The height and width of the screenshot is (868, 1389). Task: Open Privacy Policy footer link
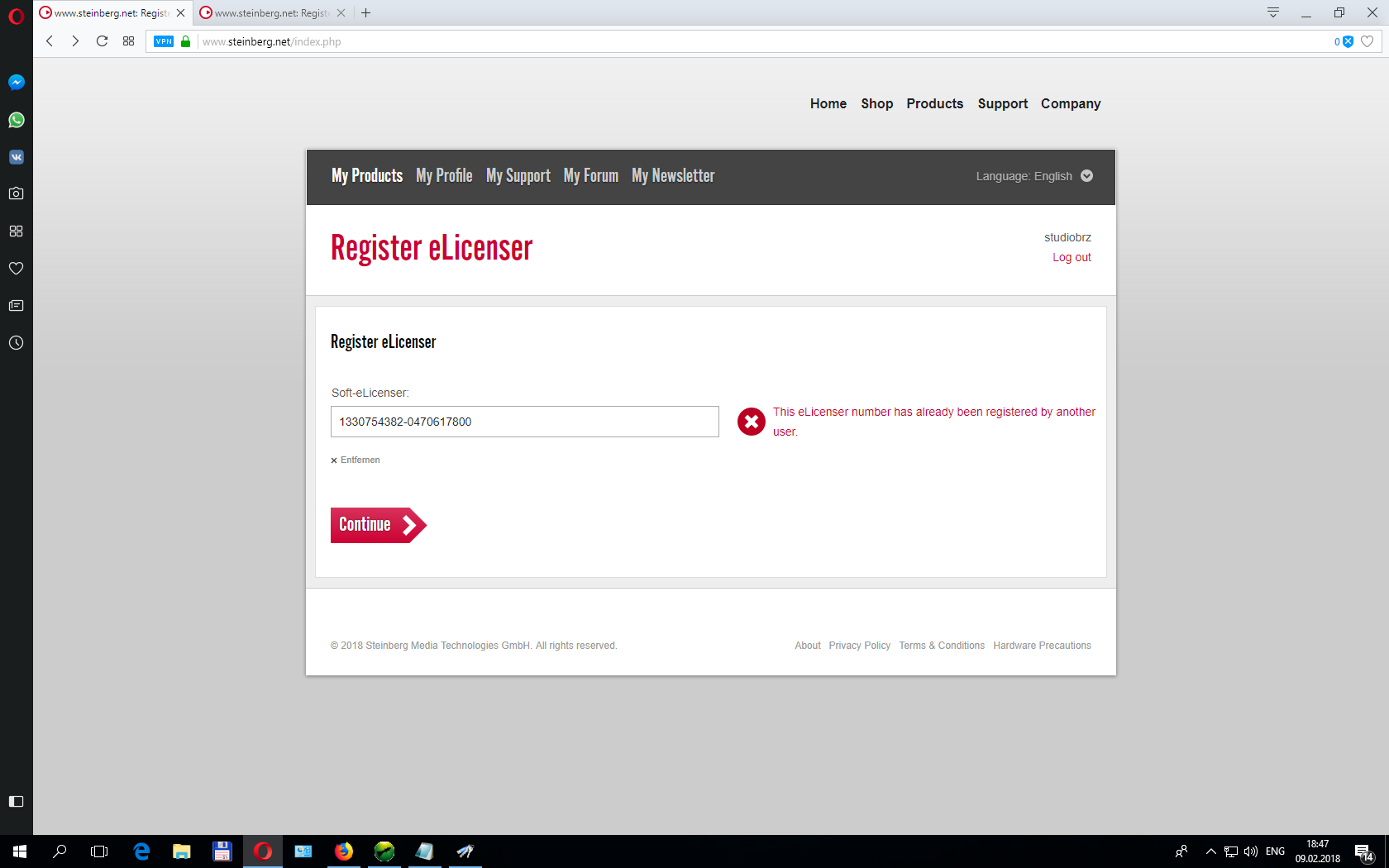click(860, 646)
